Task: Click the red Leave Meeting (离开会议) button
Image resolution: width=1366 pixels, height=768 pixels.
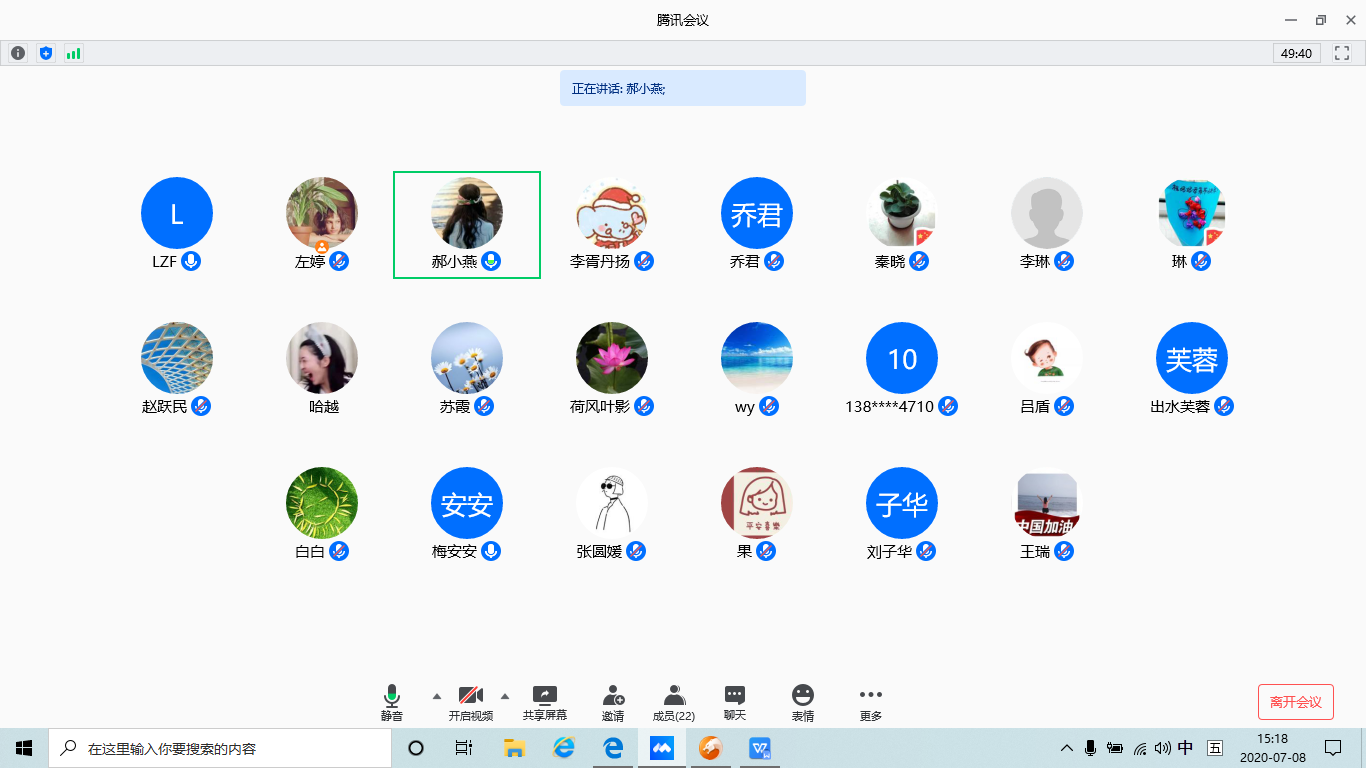Action: [x=1295, y=702]
